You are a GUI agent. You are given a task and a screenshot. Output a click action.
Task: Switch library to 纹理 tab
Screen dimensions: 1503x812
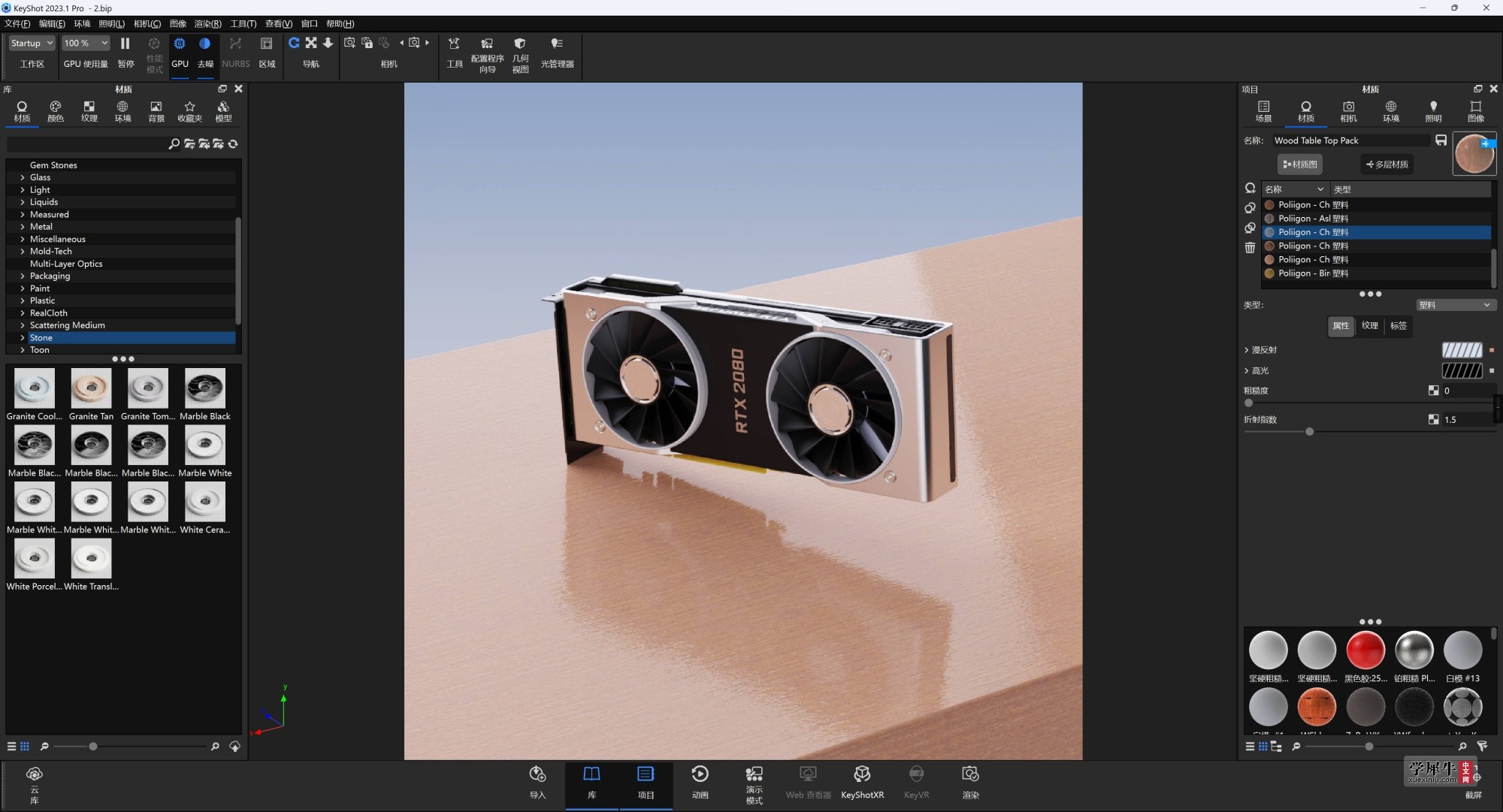89,111
